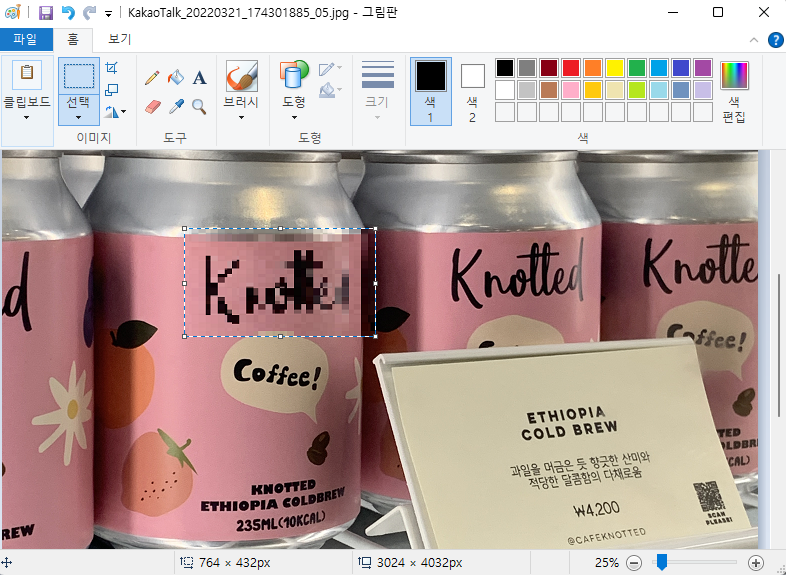The image size is (786, 575).
Task: Click the zoom slider handle
Action: click(x=662, y=562)
